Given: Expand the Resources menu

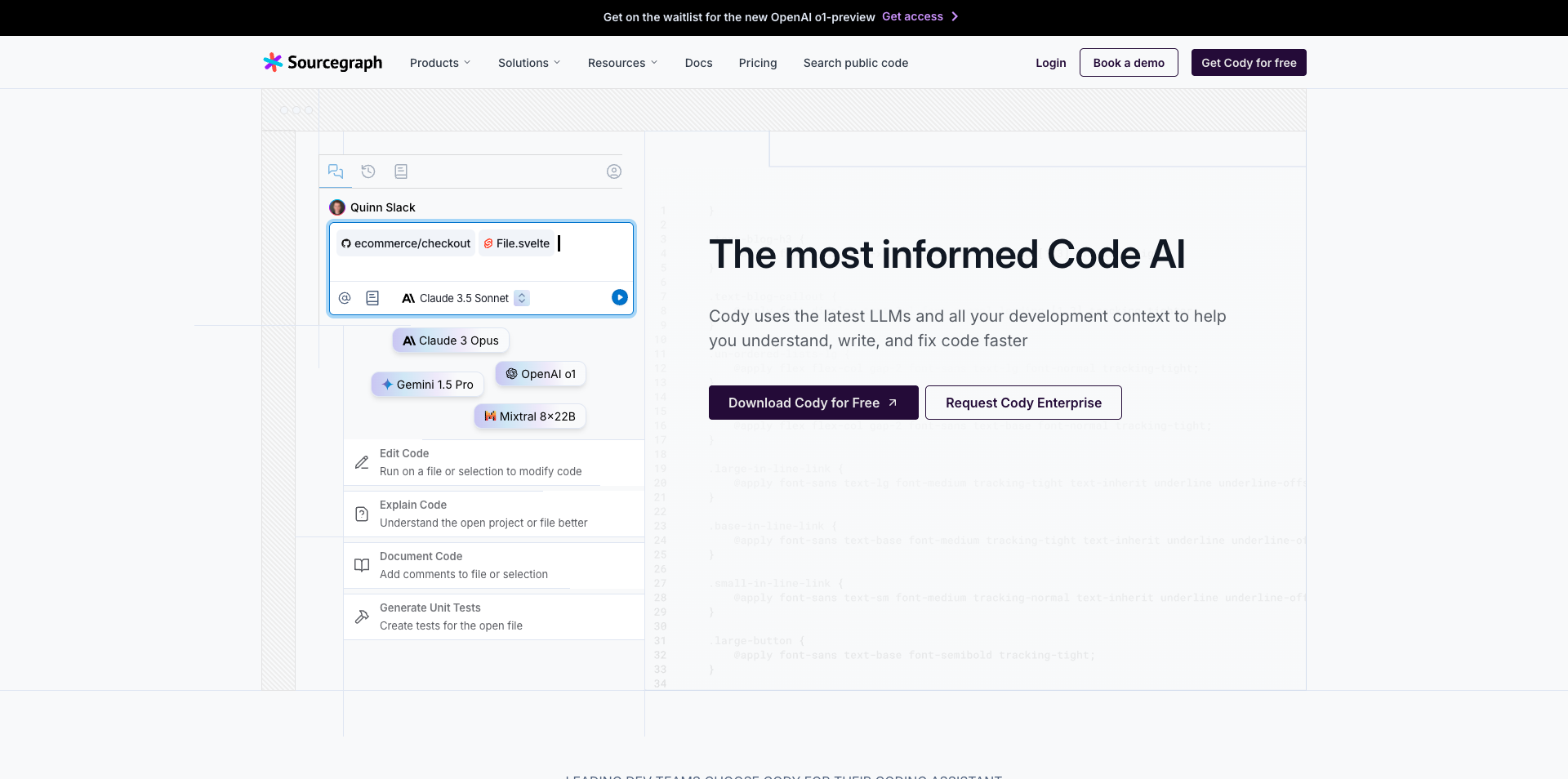Looking at the screenshot, I should (622, 63).
